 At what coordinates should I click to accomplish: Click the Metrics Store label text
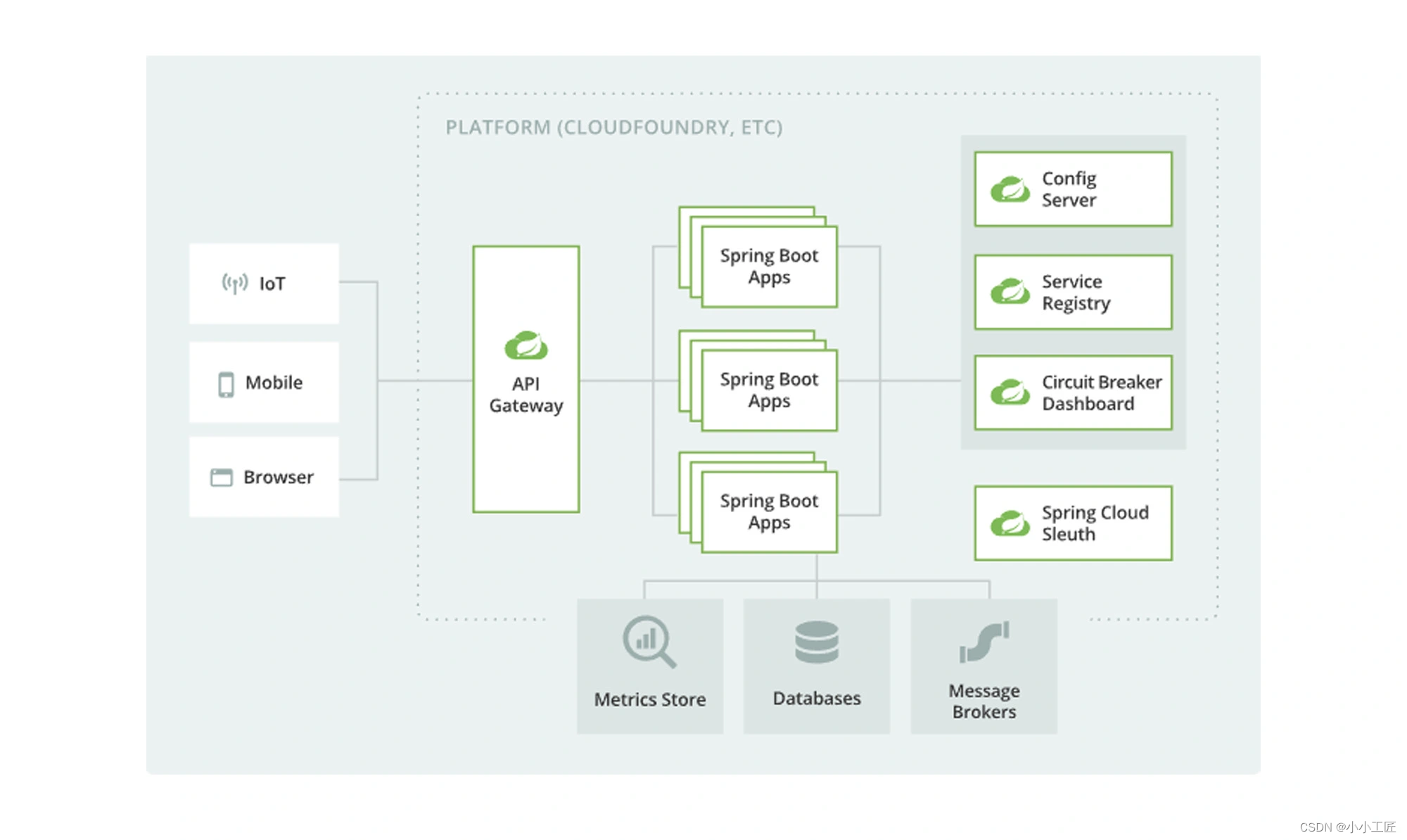coord(649,699)
